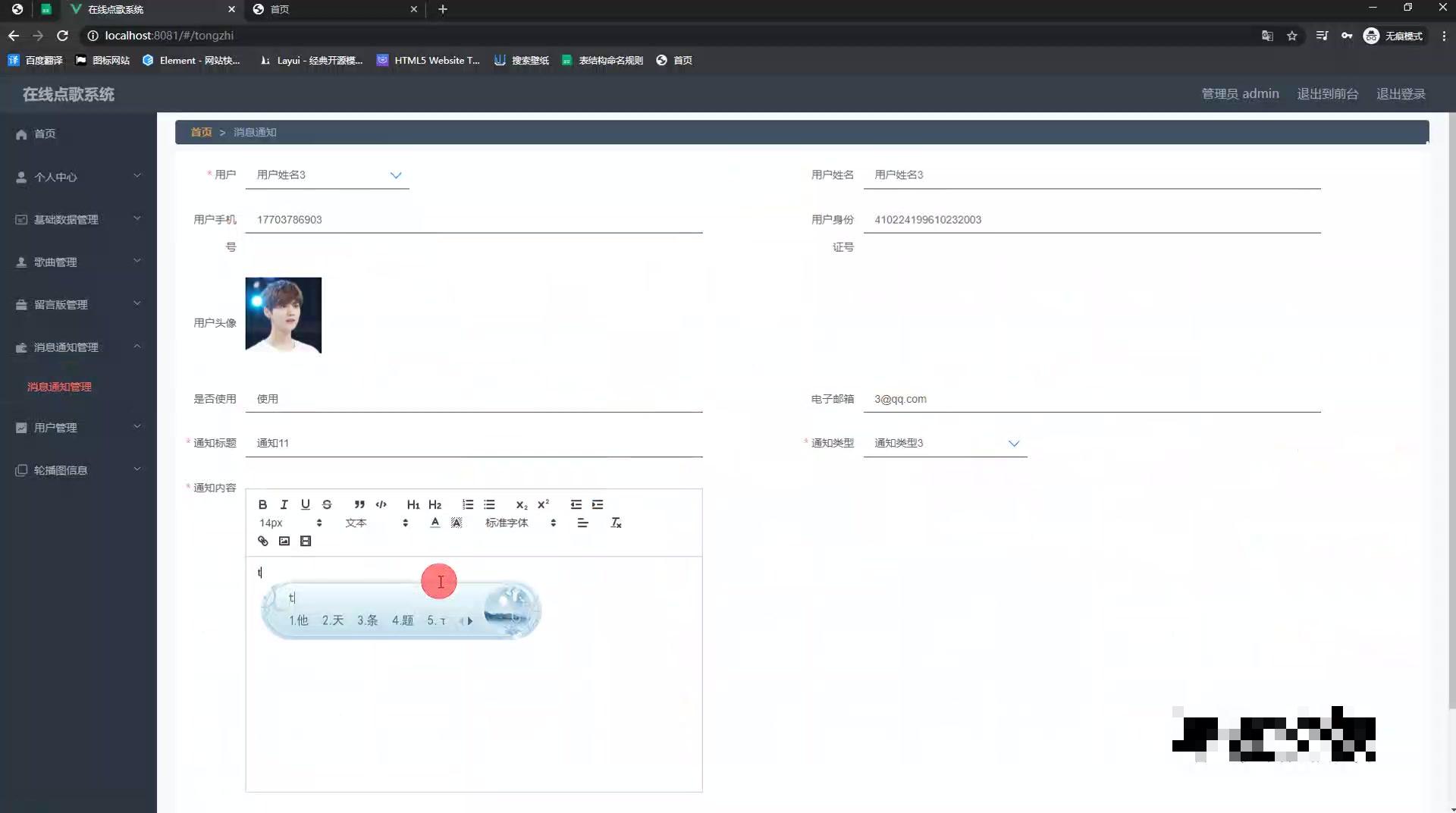Show next page of IME candidates

[x=470, y=621]
